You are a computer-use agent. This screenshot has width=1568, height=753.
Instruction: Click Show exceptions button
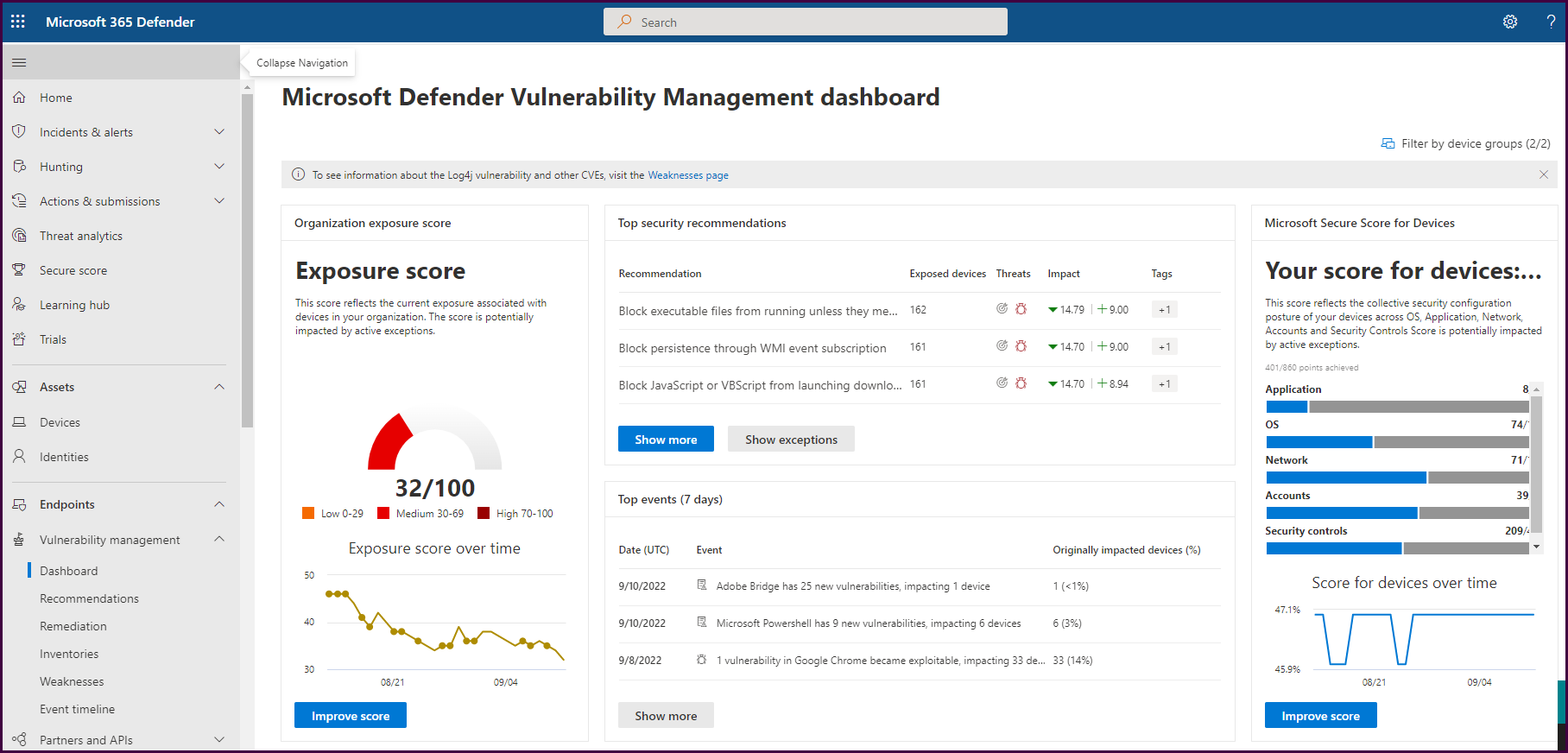click(791, 440)
